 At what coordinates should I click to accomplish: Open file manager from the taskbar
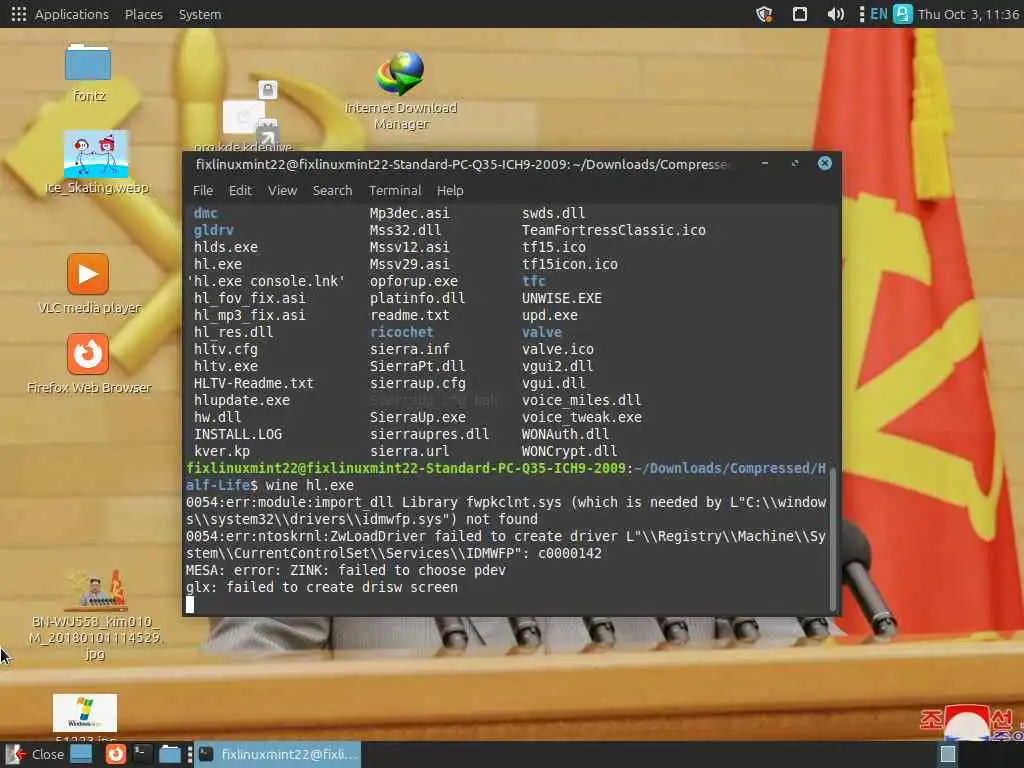point(170,754)
